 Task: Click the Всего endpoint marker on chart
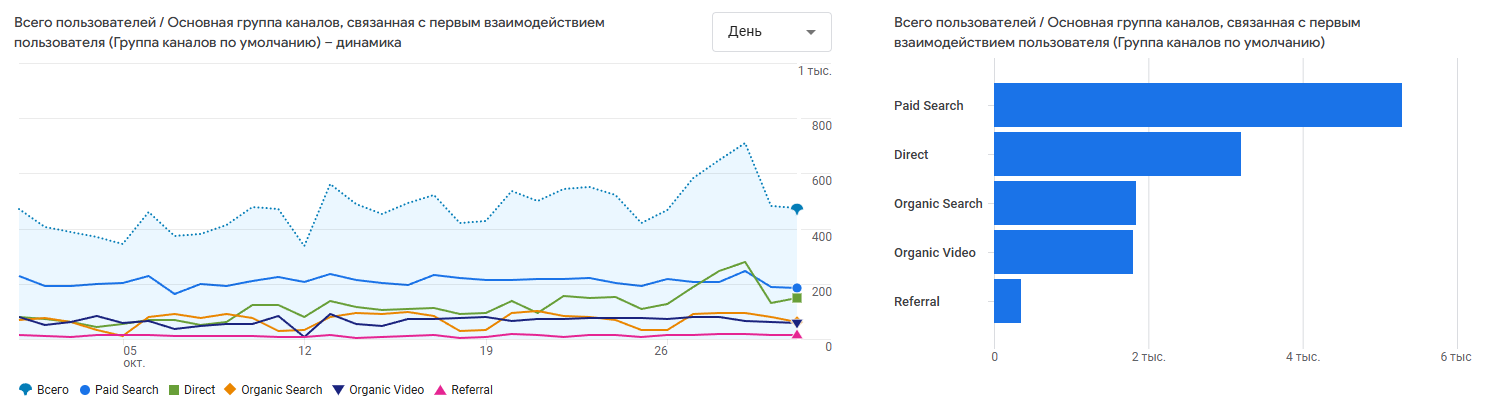tap(797, 209)
